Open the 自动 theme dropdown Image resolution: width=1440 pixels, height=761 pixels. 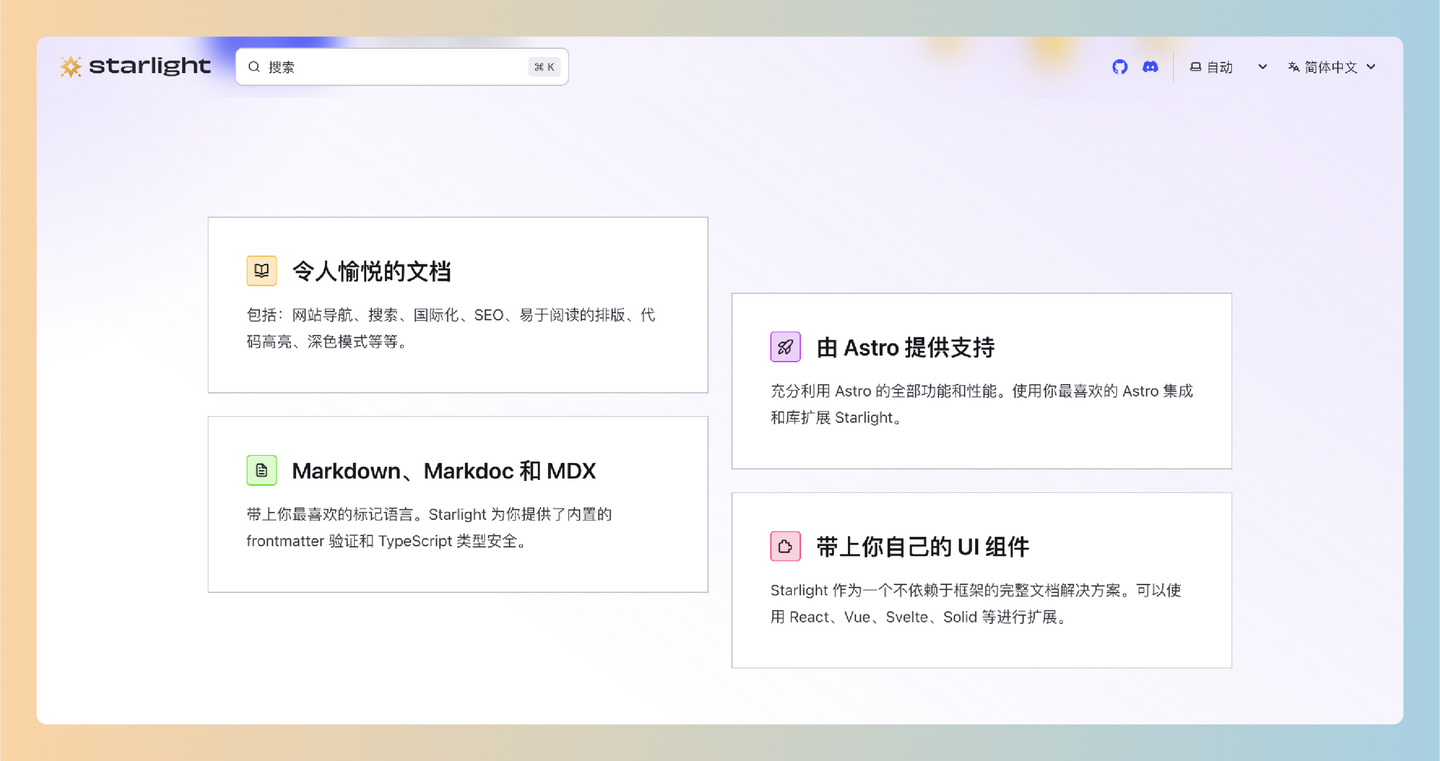click(x=1228, y=67)
